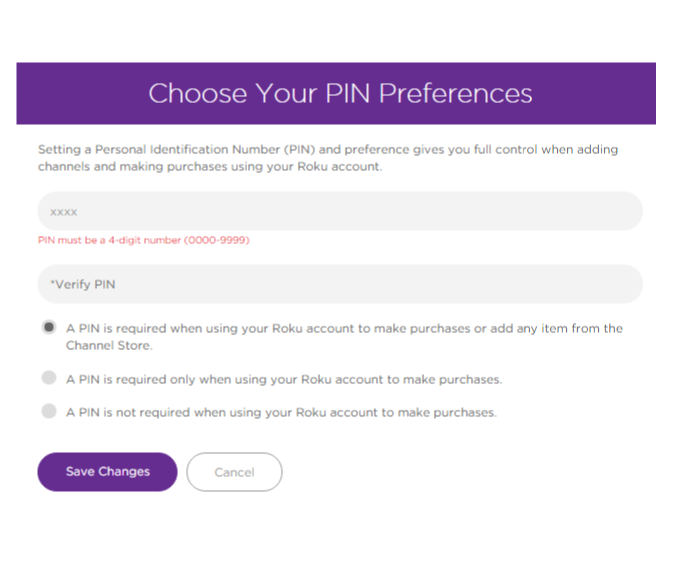Screen dimensions: 675x562
Task: Click the 'xxxx' placeholder text
Action: point(63,212)
